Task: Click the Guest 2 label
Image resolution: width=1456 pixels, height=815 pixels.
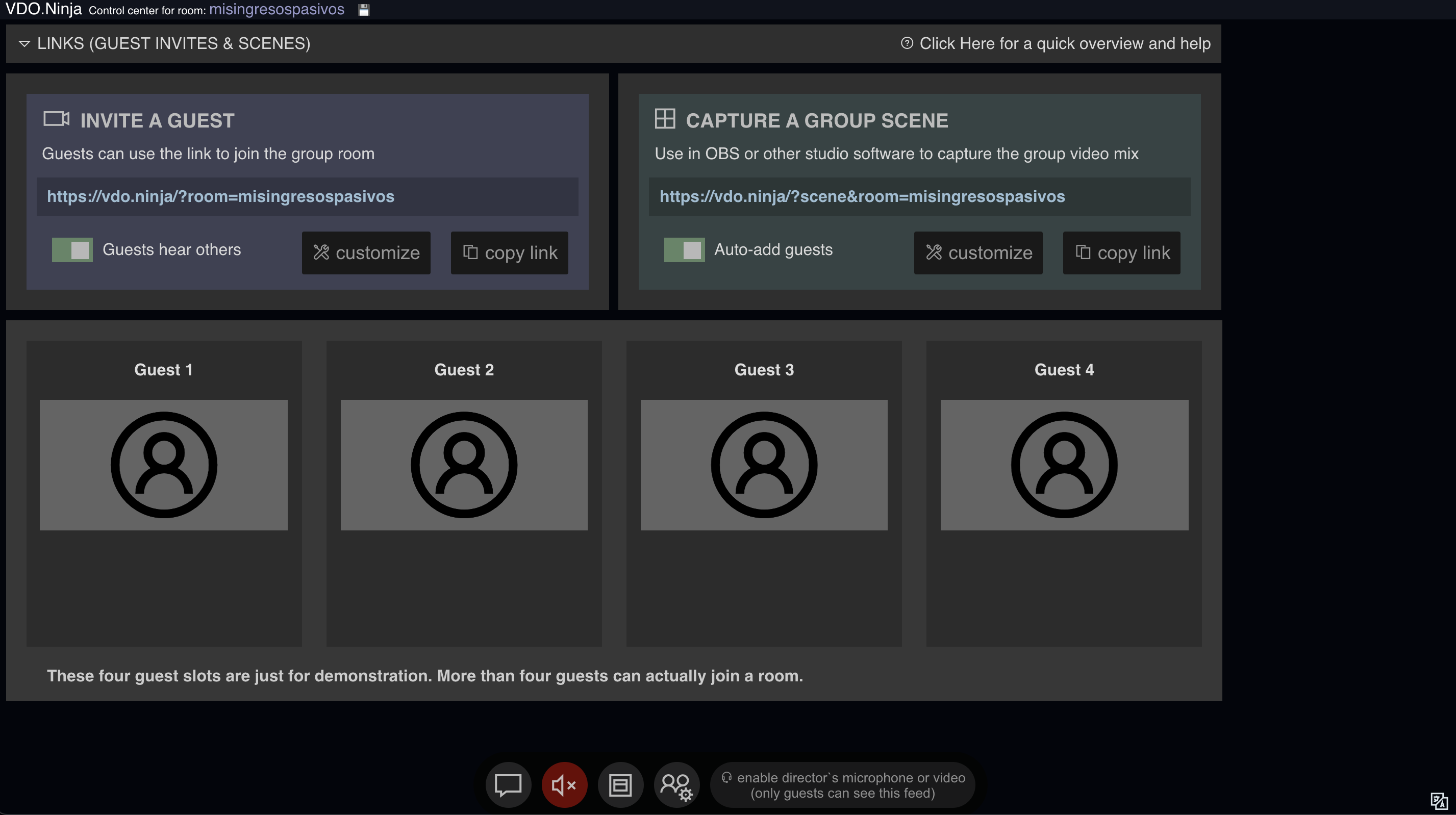Action: pyautogui.click(x=463, y=370)
